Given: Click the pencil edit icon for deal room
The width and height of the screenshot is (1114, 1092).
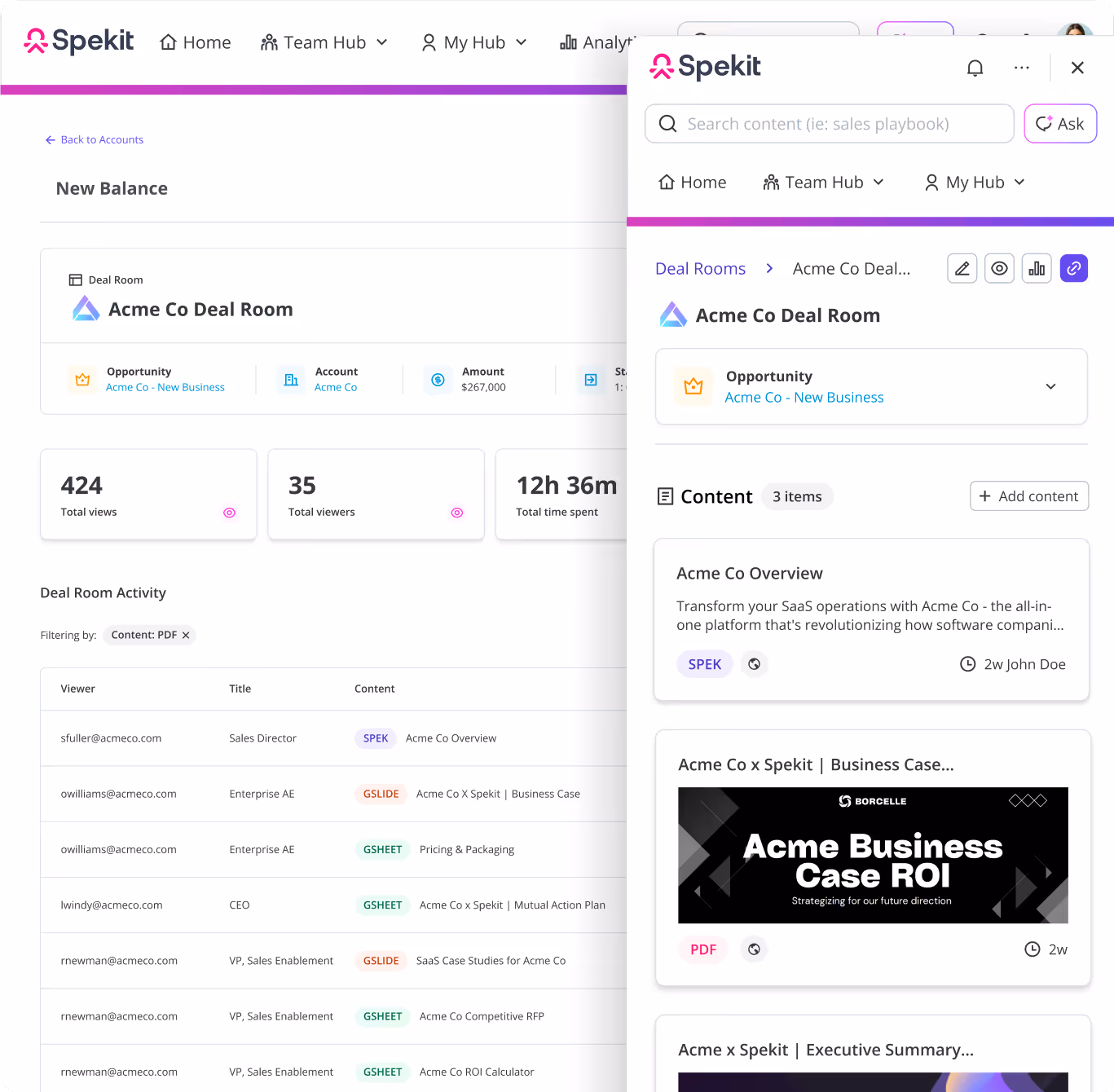Looking at the screenshot, I should 962,268.
